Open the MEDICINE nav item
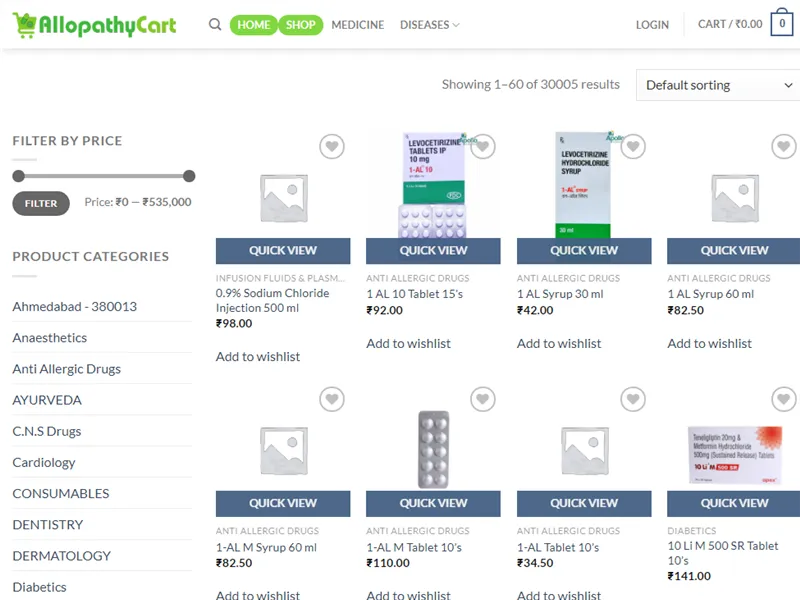Viewport: 800px width, 600px height. 358,24
